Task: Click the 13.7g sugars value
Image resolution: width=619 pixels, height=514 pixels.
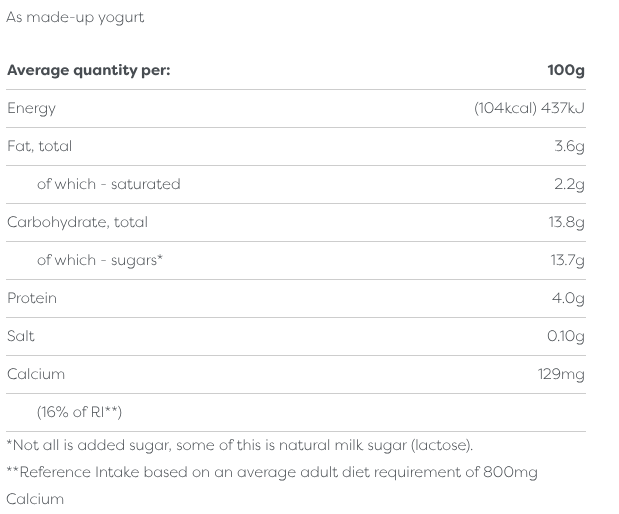Action: pos(566,260)
